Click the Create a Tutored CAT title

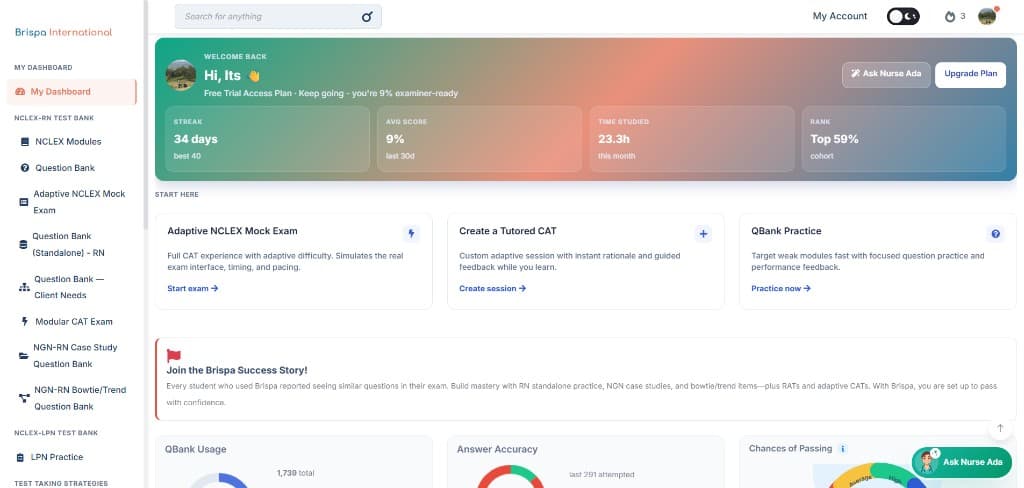coord(507,231)
